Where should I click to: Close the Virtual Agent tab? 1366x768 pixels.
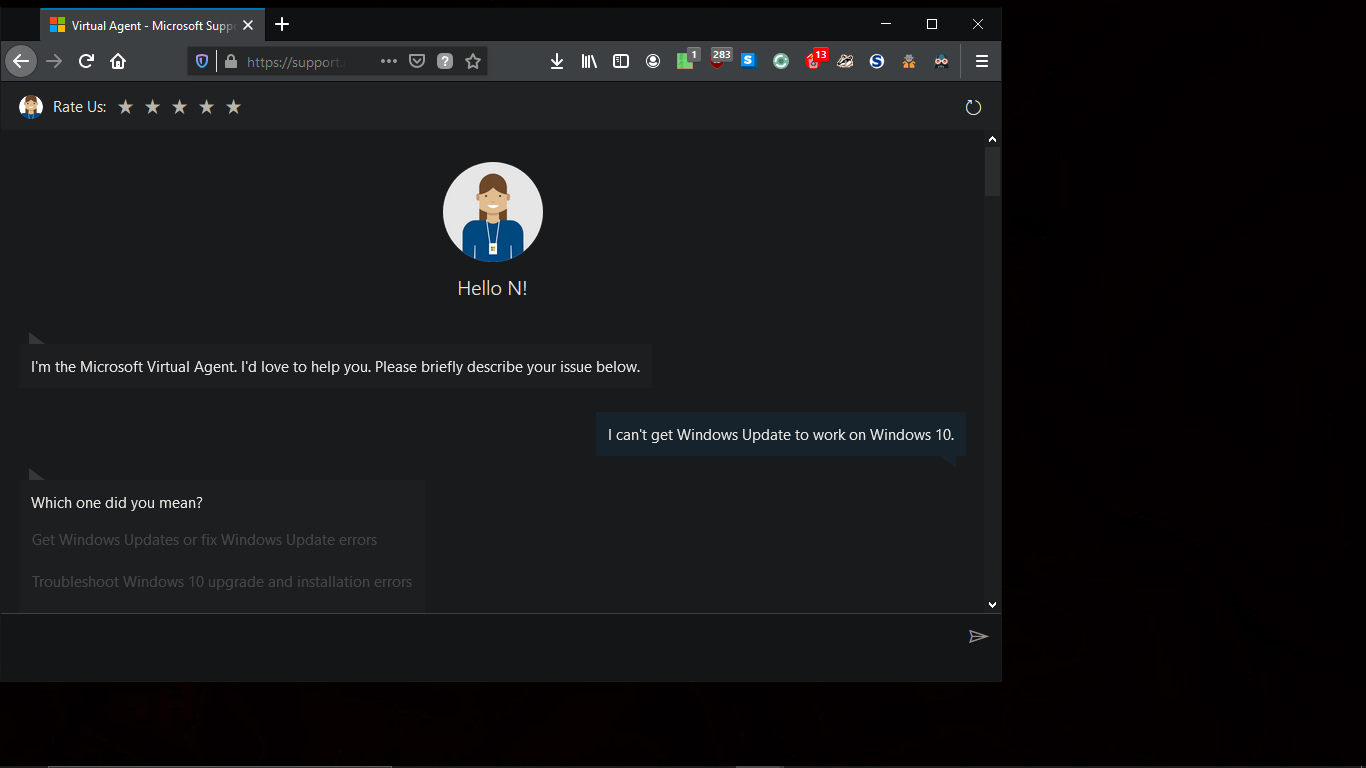[248, 25]
